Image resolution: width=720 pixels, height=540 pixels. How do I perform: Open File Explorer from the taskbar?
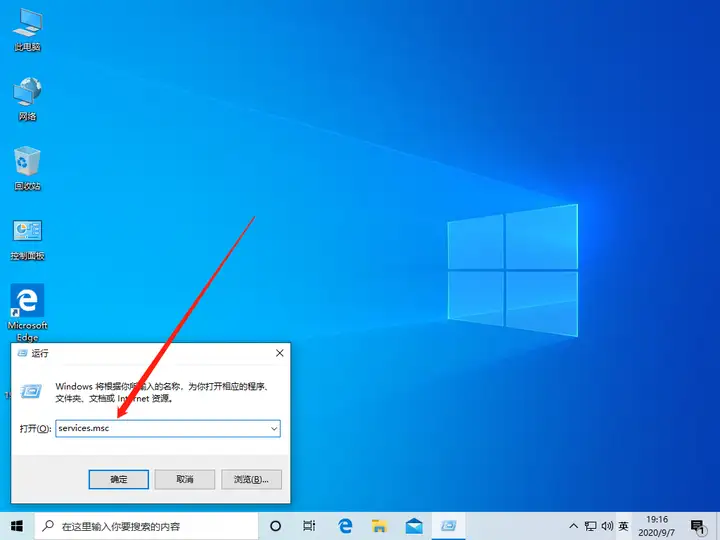pos(379,526)
